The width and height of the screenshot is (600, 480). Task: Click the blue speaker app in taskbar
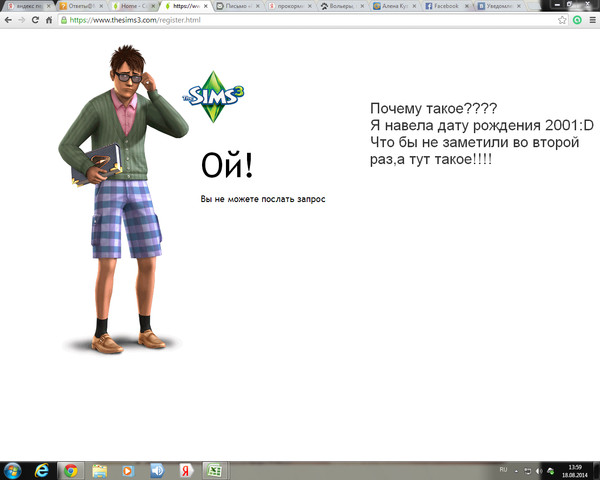coord(157,471)
